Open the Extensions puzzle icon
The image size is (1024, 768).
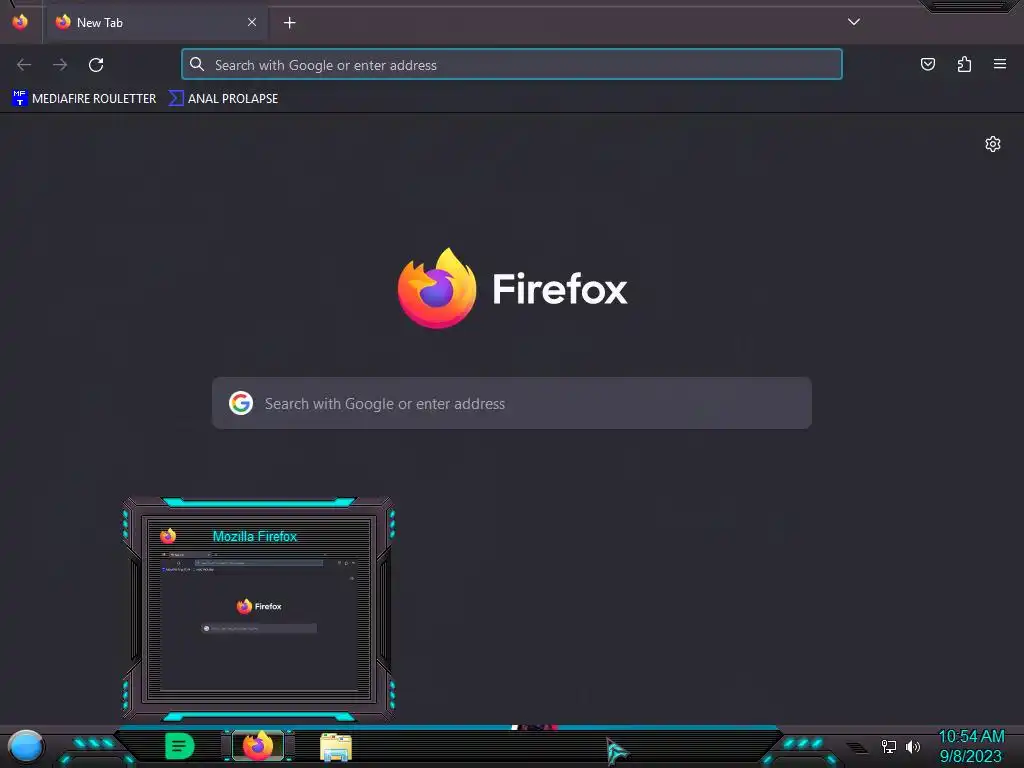(964, 64)
